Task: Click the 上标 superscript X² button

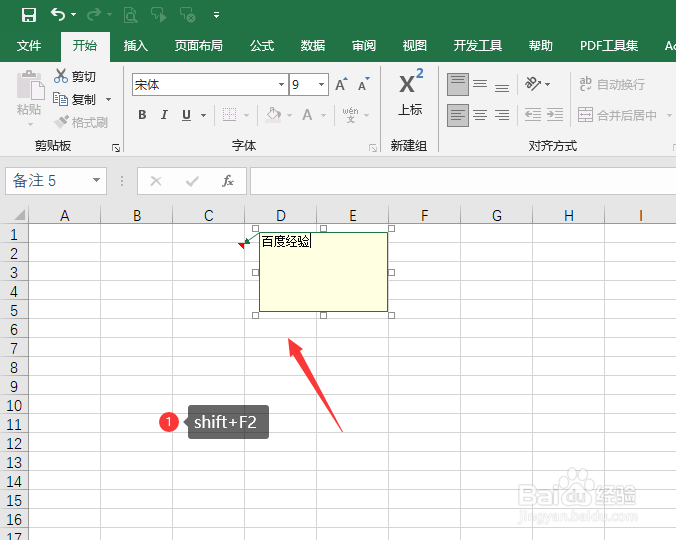Action: 410,92
